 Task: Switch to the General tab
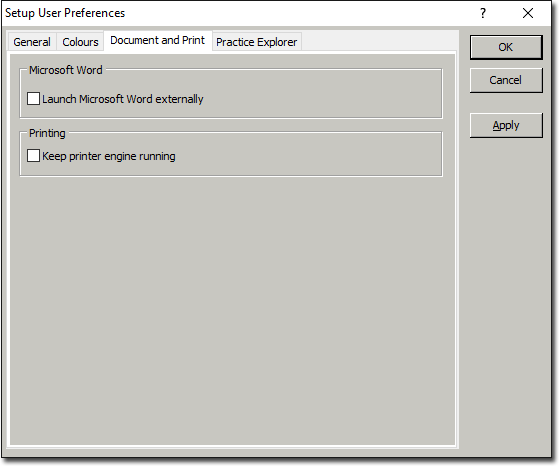[x=32, y=42]
